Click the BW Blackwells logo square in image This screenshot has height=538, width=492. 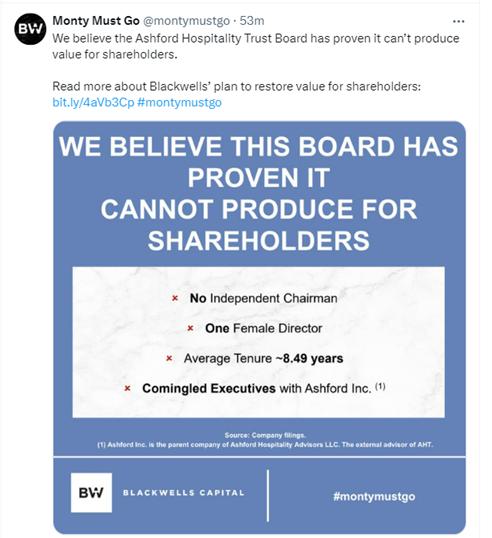(x=91, y=492)
